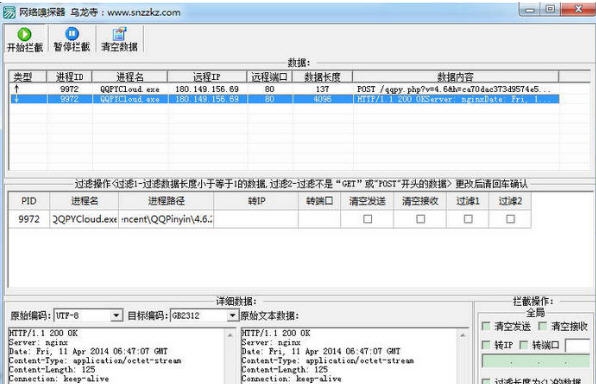Image resolution: width=596 pixels, height=384 pixels.
Task: Click the 转IP cell for PID 9972
Action: (x=256, y=219)
